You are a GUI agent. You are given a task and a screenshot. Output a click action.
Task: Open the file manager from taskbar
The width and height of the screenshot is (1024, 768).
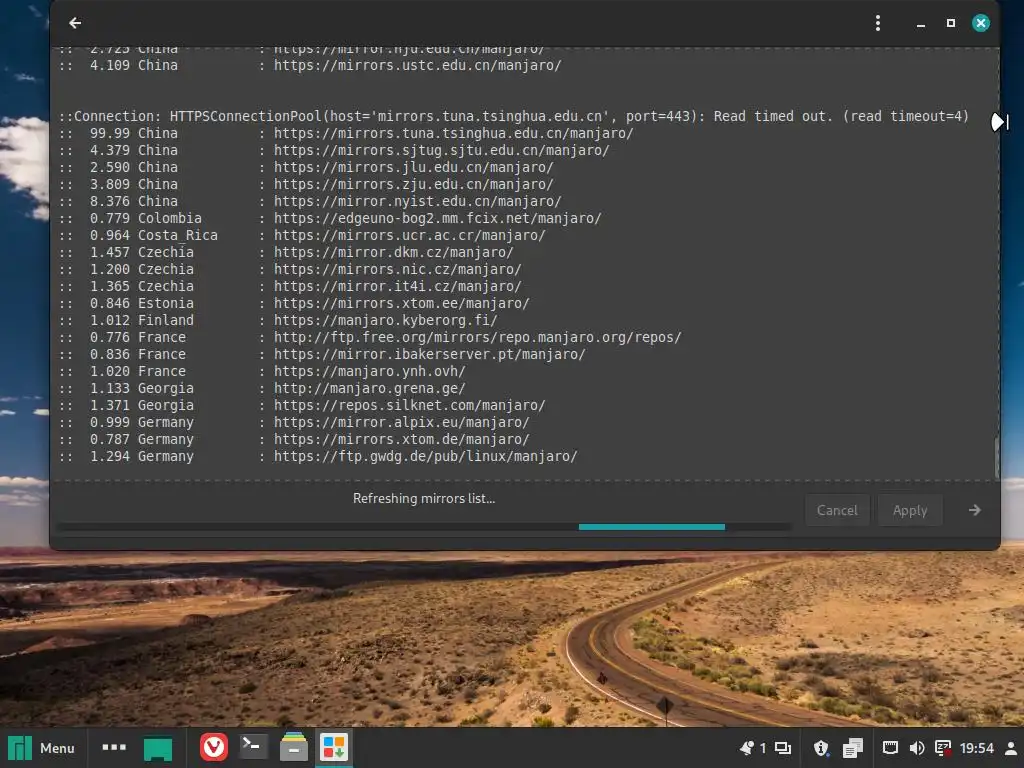pos(293,747)
